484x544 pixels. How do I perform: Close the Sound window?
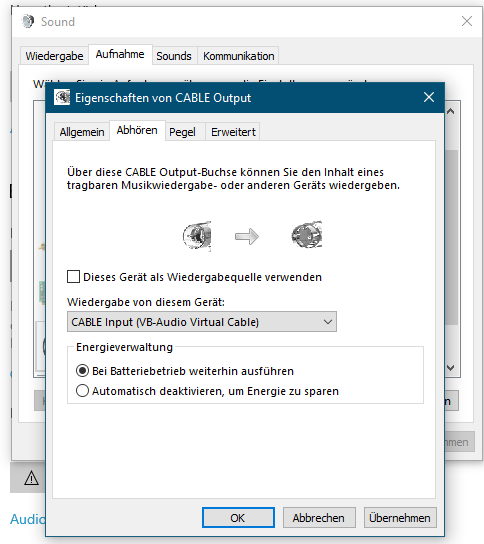(467, 21)
